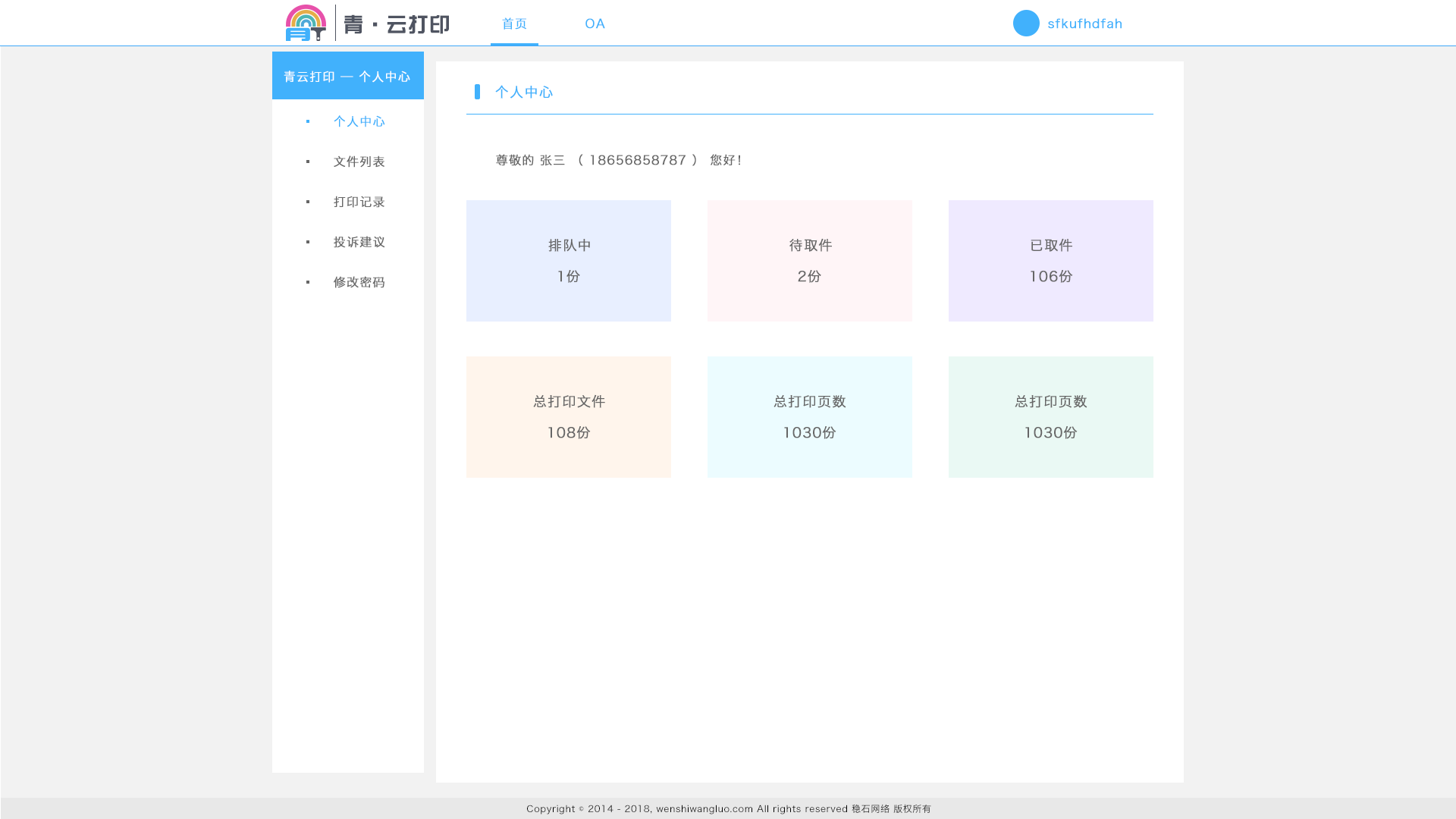Click the green 总打印页数 1030份 card
The width and height of the screenshot is (1456, 819).
1050,417
